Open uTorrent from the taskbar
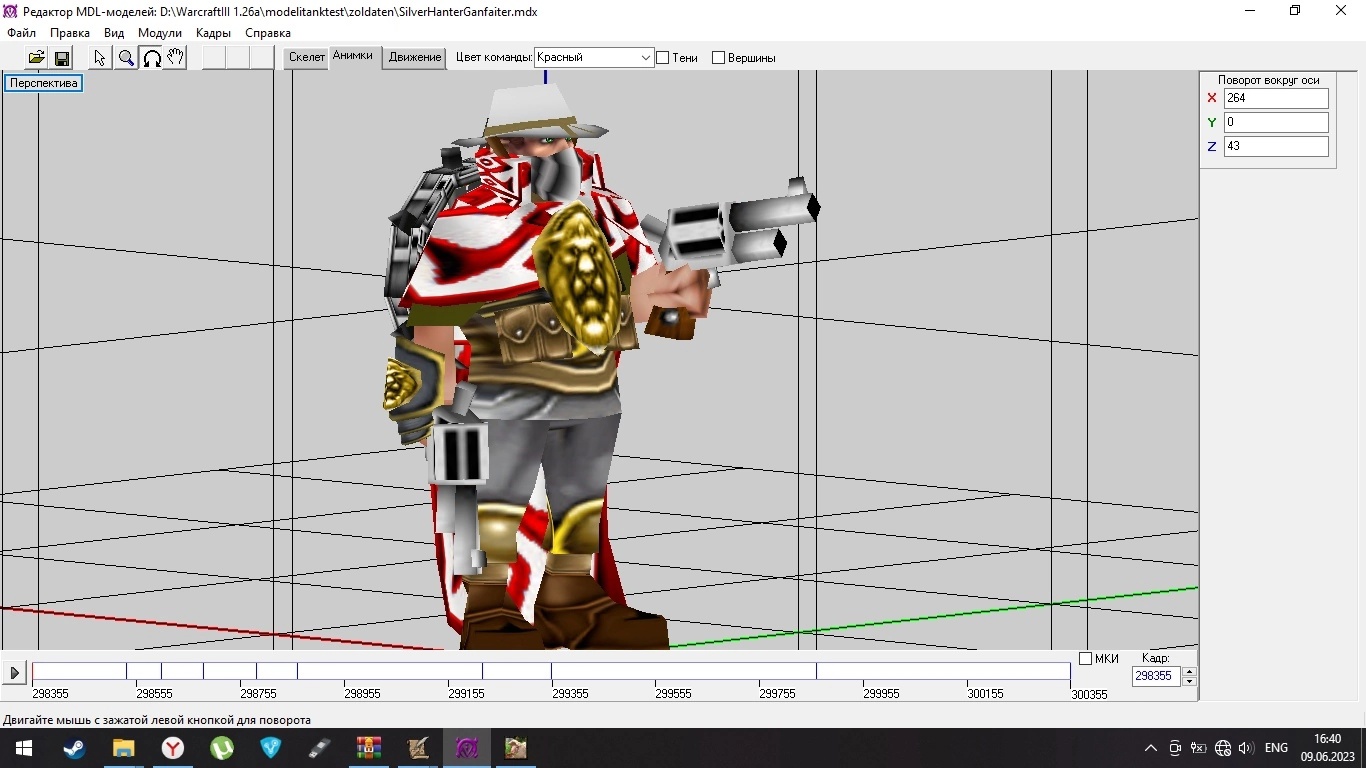 [x=221, y=748]
